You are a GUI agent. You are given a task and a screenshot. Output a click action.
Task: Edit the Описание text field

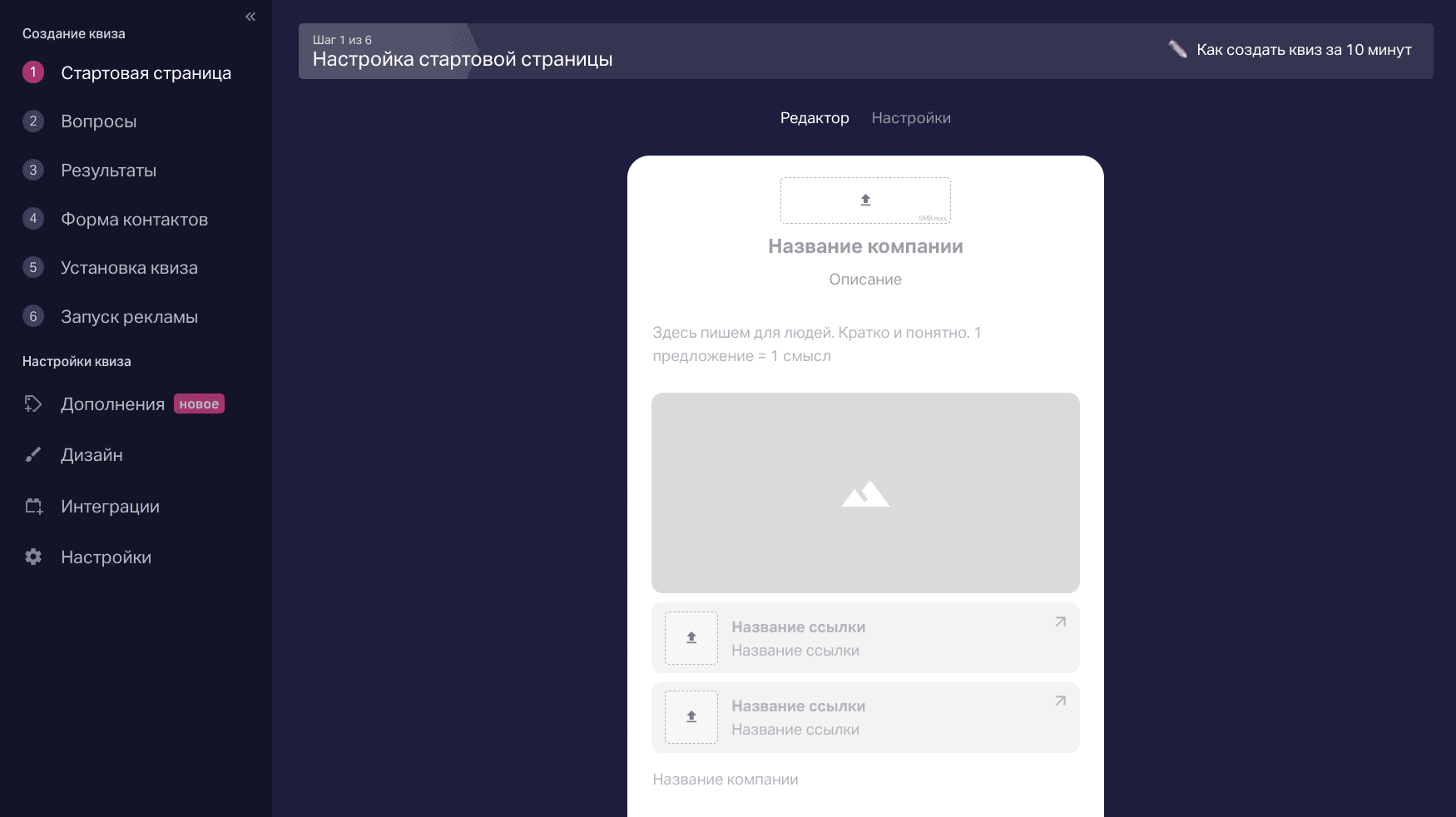(x=865, y=280)
